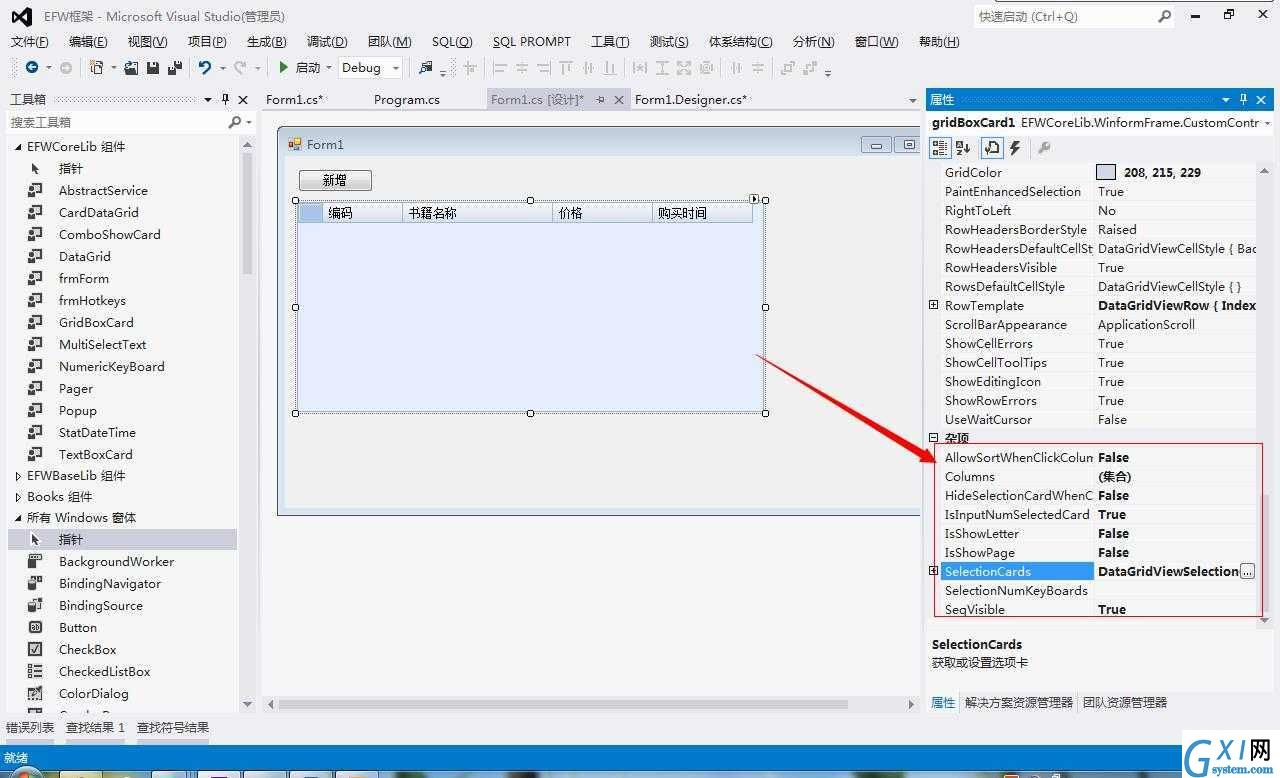
Task: Click the smart tag arrow on the grid control
Action: (x=754, y=199)
